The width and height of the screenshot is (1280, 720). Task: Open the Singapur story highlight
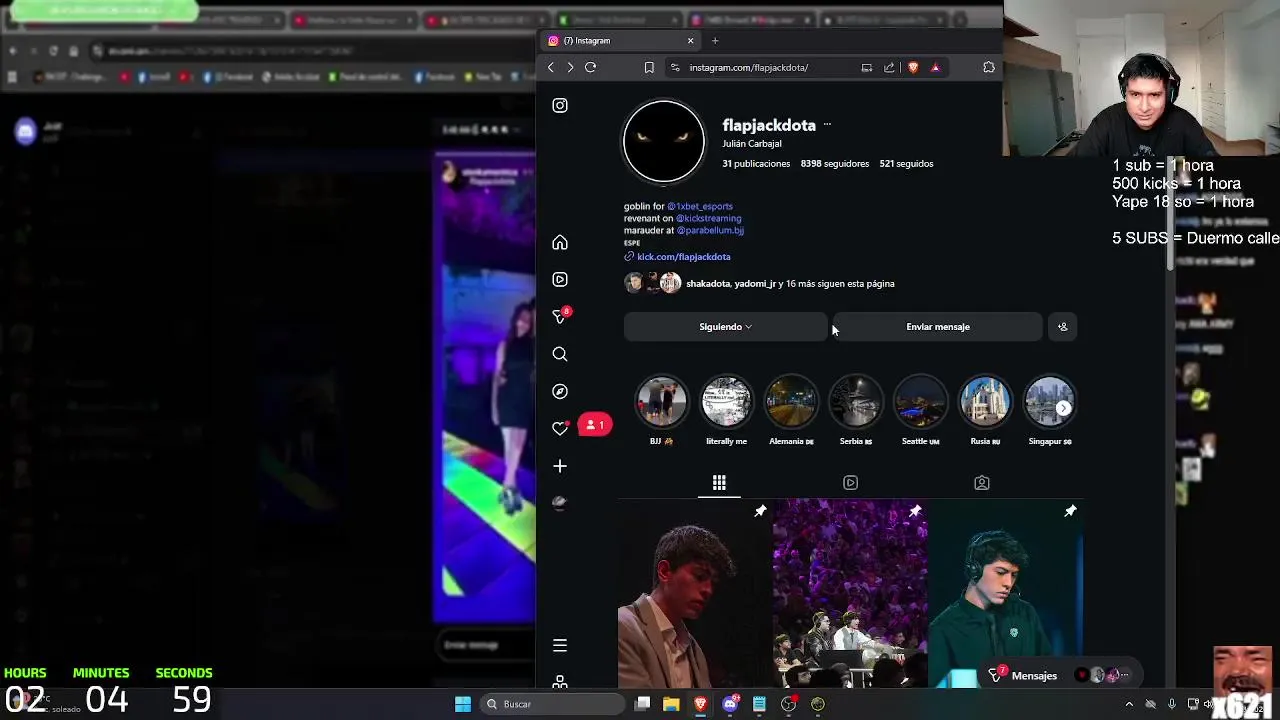1049,402
